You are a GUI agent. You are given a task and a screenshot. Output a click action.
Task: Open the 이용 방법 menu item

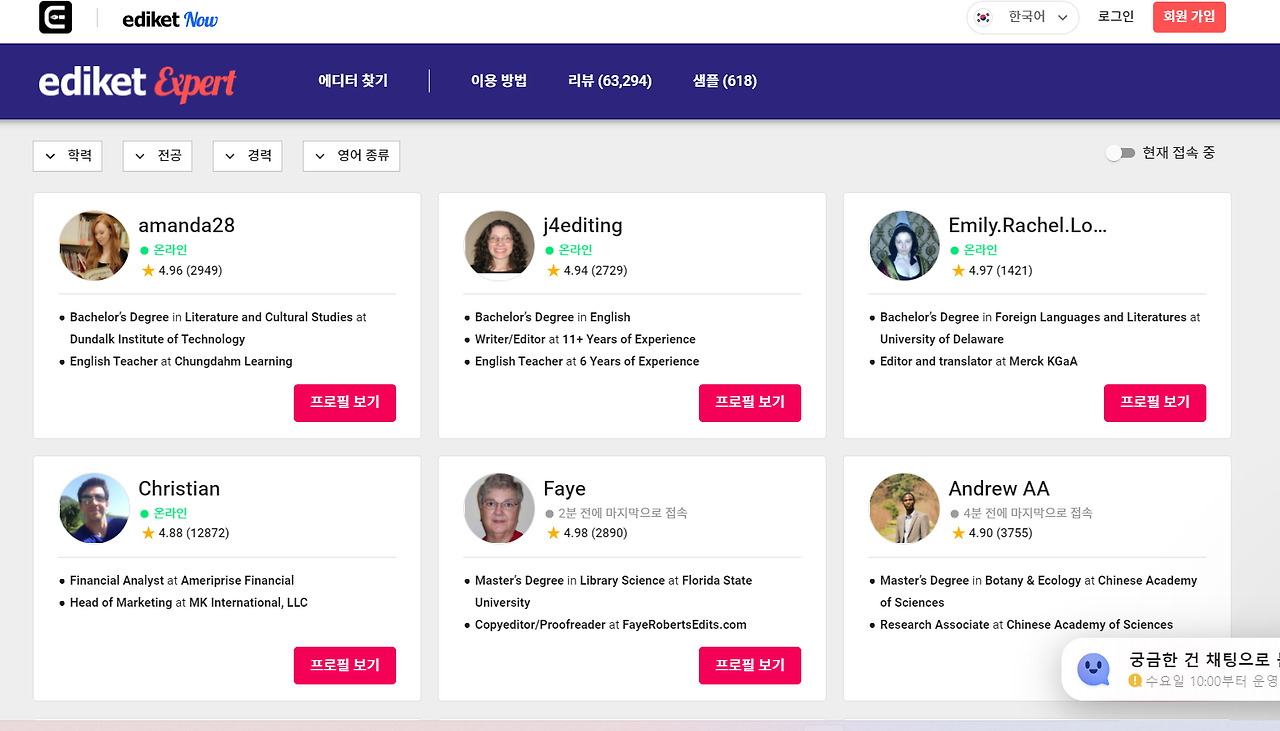pos(498,81)
